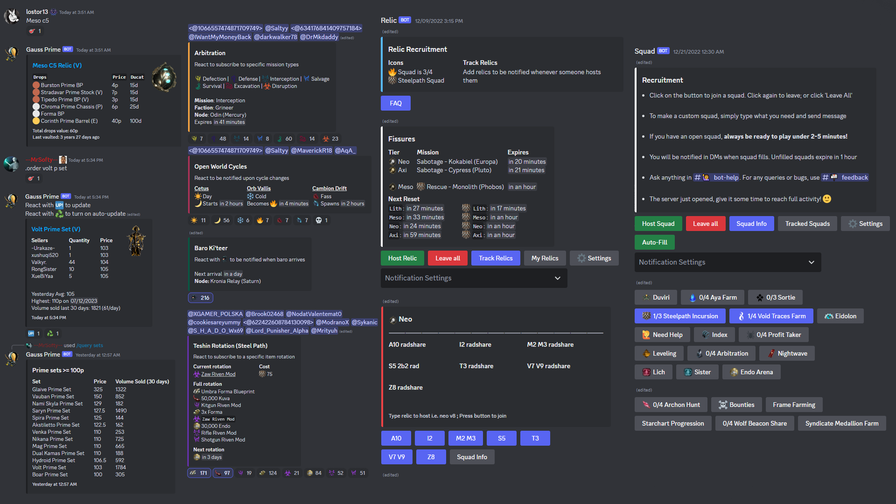
Task: Toggle Umbra Forma reaction showing 171
Action: coord(199,473)
